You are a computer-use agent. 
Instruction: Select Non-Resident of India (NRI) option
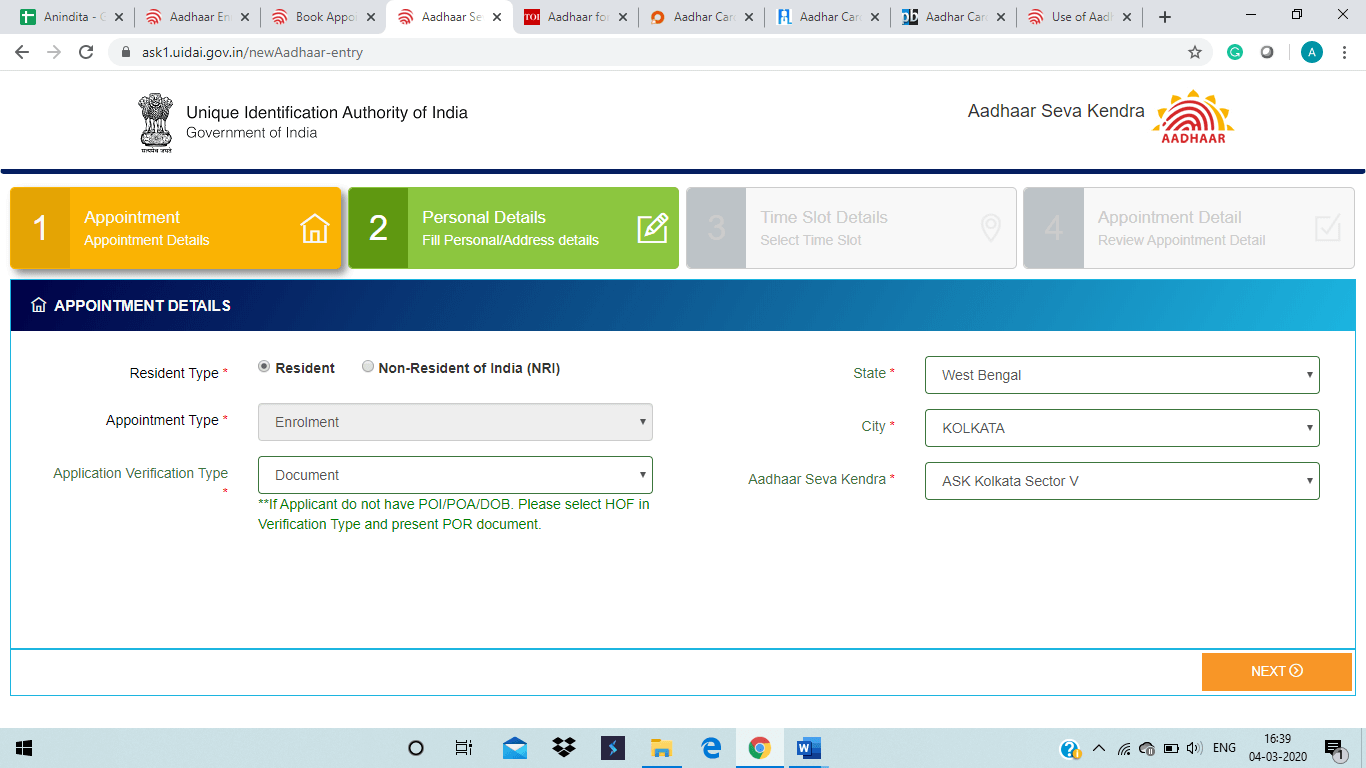point(368,367)
